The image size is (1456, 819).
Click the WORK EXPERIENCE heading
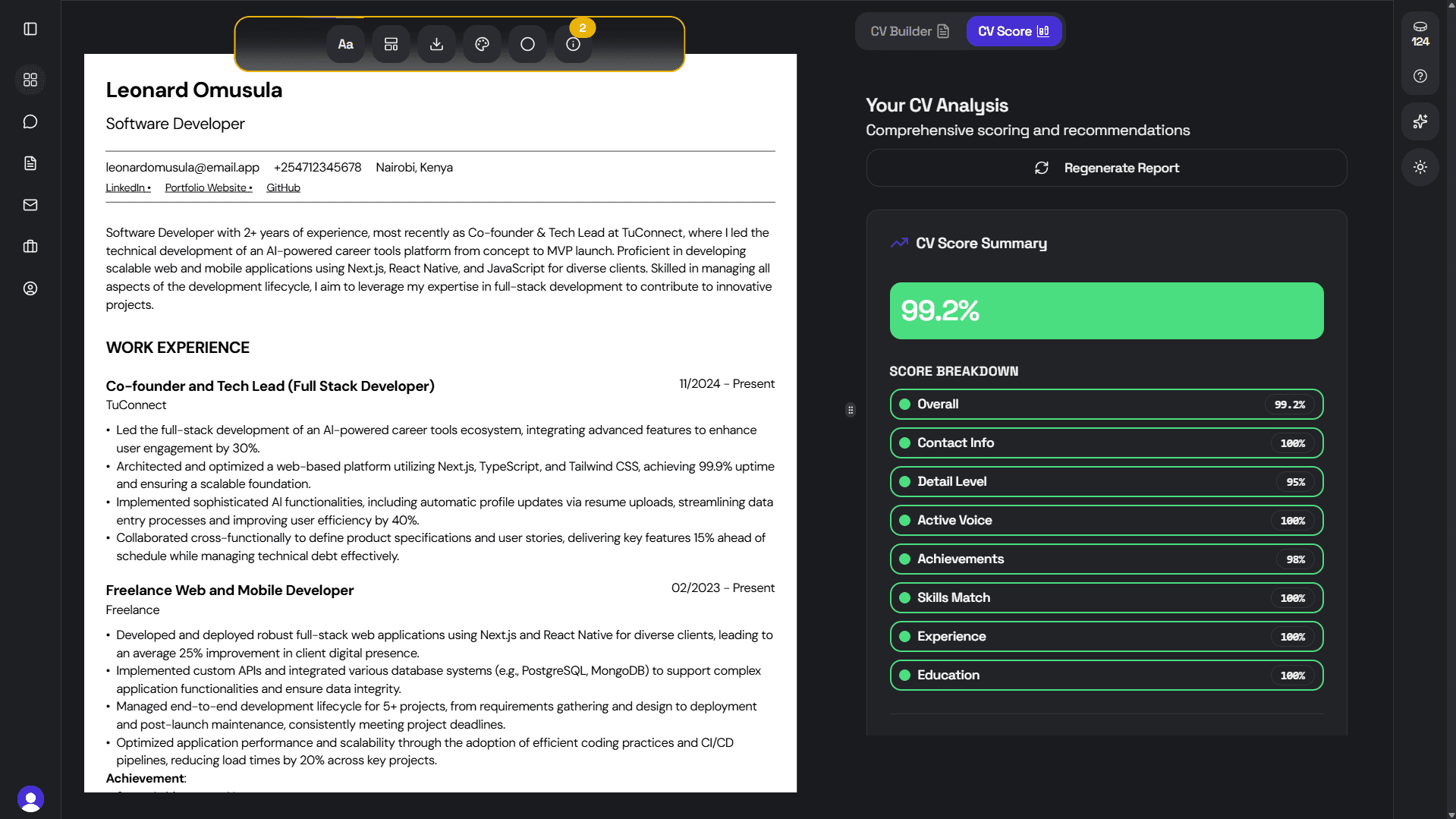click(178, 348)
